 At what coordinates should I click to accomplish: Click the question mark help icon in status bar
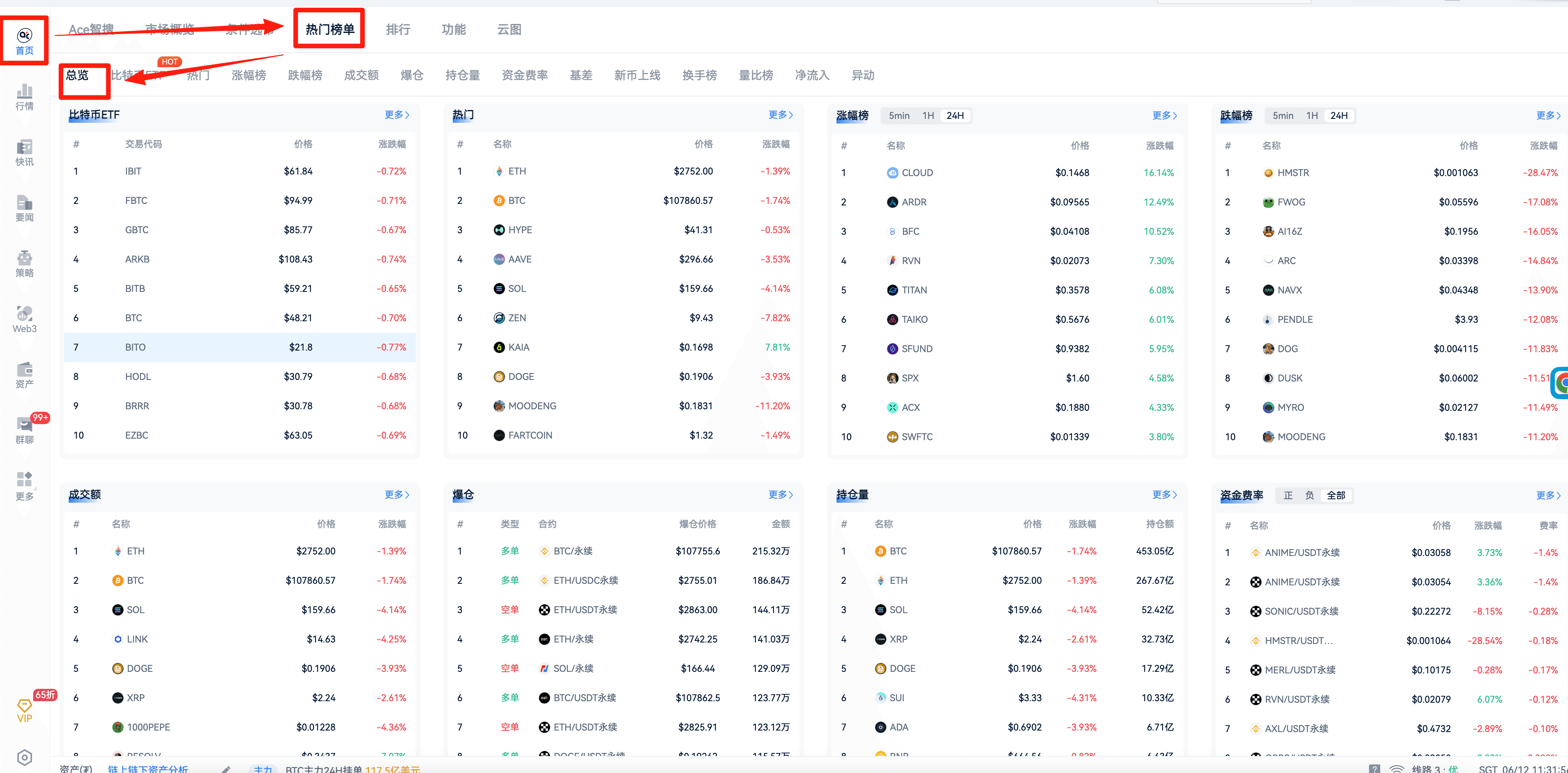coord(1375,769)
